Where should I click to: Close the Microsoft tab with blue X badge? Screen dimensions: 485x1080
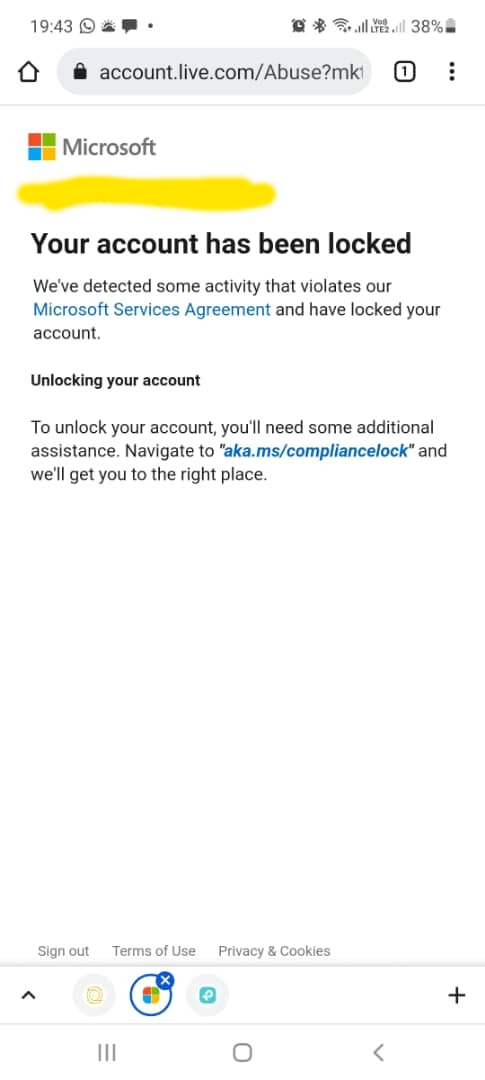[x=165, y=979]
